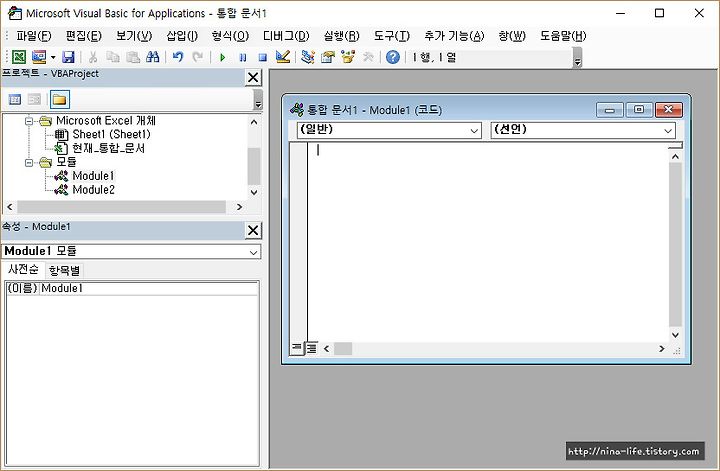Collapse the 모듈 folder node
This screenshot has height=471, width=720.
click(x=29, y=163)
